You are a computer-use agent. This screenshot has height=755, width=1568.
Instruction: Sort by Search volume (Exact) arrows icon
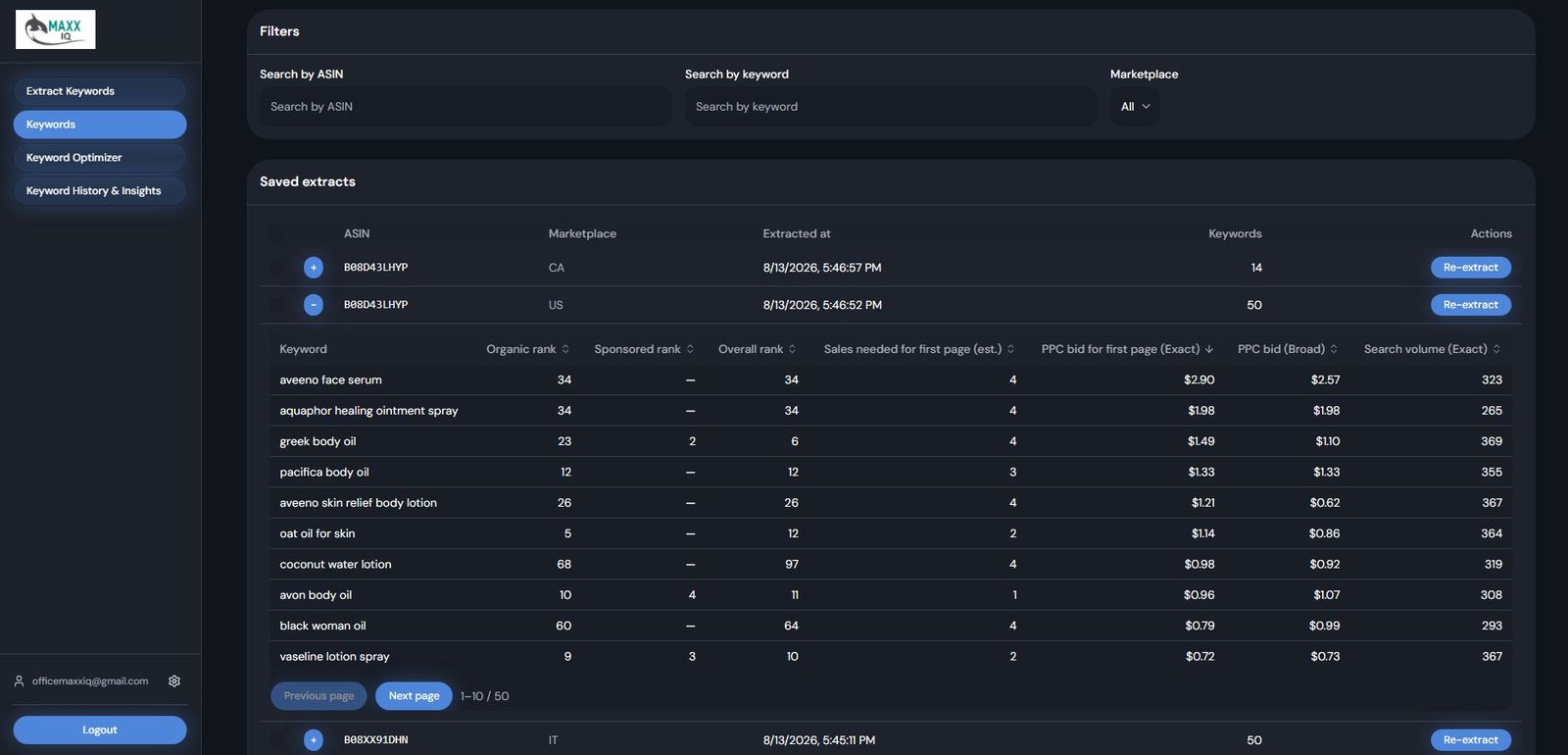(1496, 349)
